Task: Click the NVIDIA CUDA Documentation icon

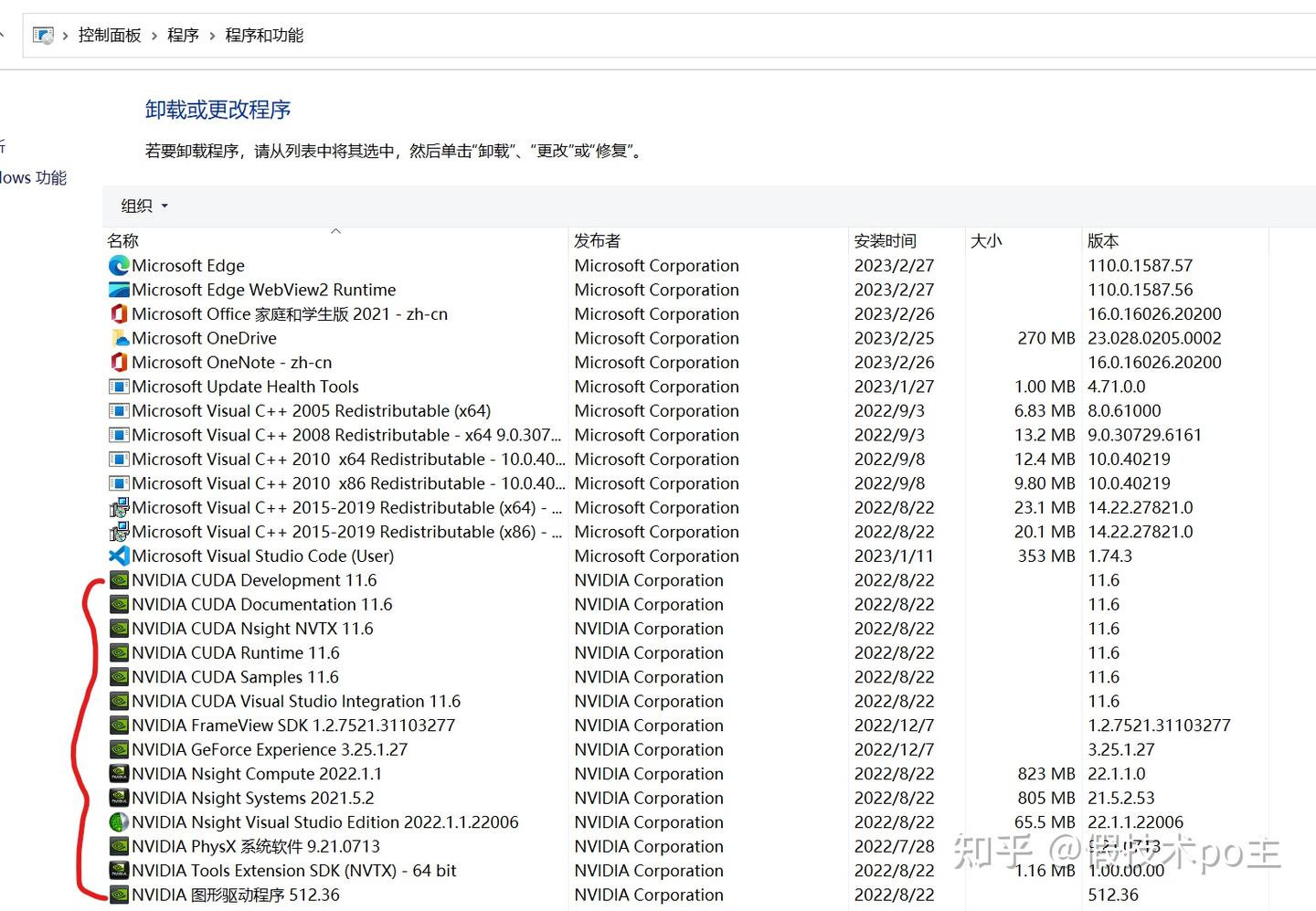Action: click(119, 605)
